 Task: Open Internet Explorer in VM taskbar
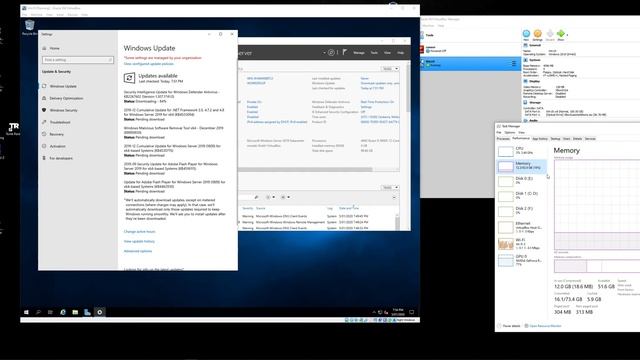(x=63, y=312)
